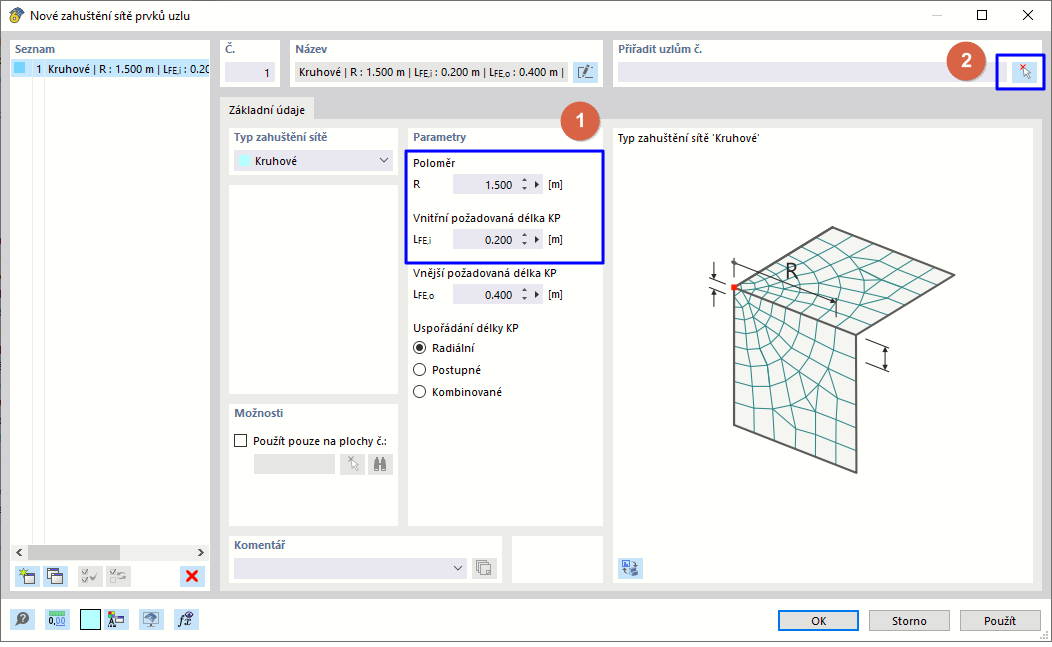
Task: Select the Postupné radio option
Action: point(419,370)
